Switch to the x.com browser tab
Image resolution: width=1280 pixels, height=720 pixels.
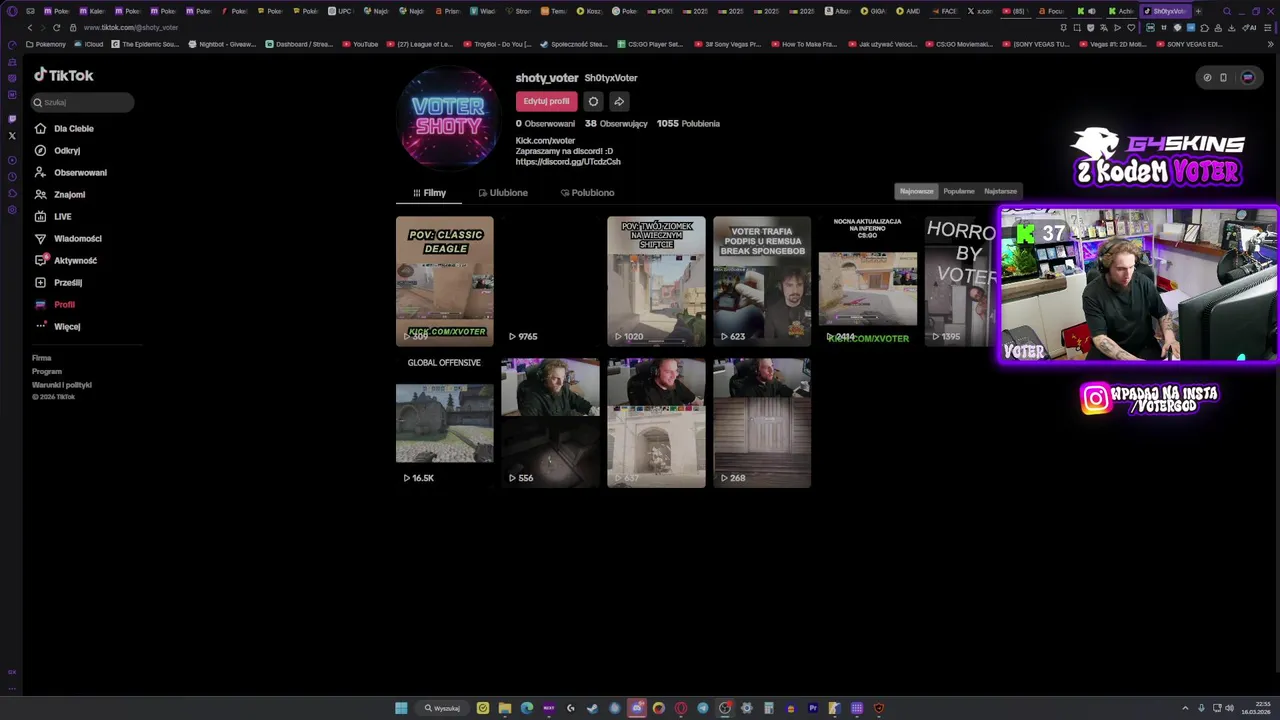pyautogui.click(x=980, y=11)
